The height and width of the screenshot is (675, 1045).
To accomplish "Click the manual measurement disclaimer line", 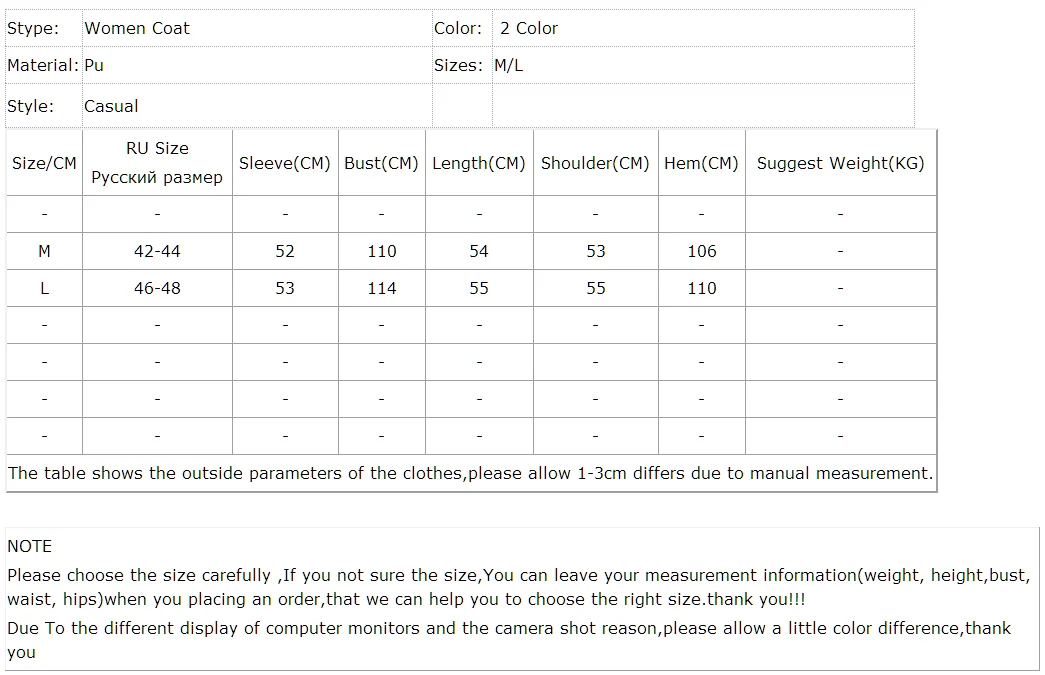I will (x=470, y=473).
